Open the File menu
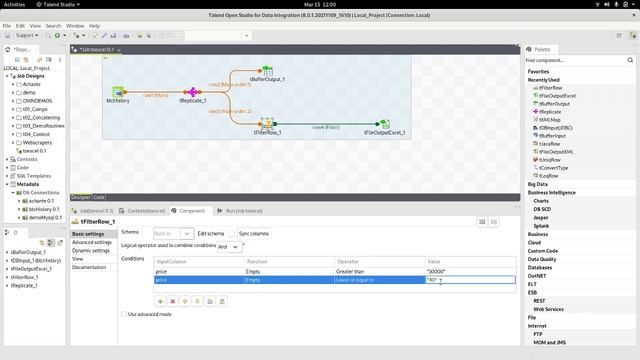 (7, 26)
